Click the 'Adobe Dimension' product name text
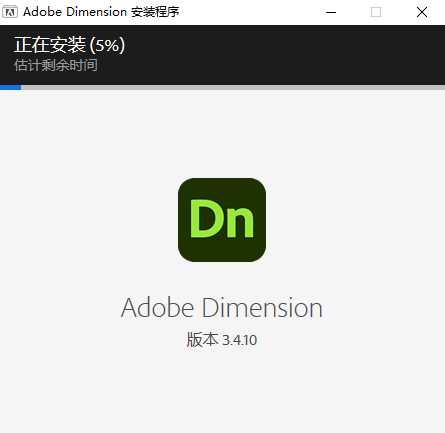Screen dimensions: 445x433 (x=222, y=307)
